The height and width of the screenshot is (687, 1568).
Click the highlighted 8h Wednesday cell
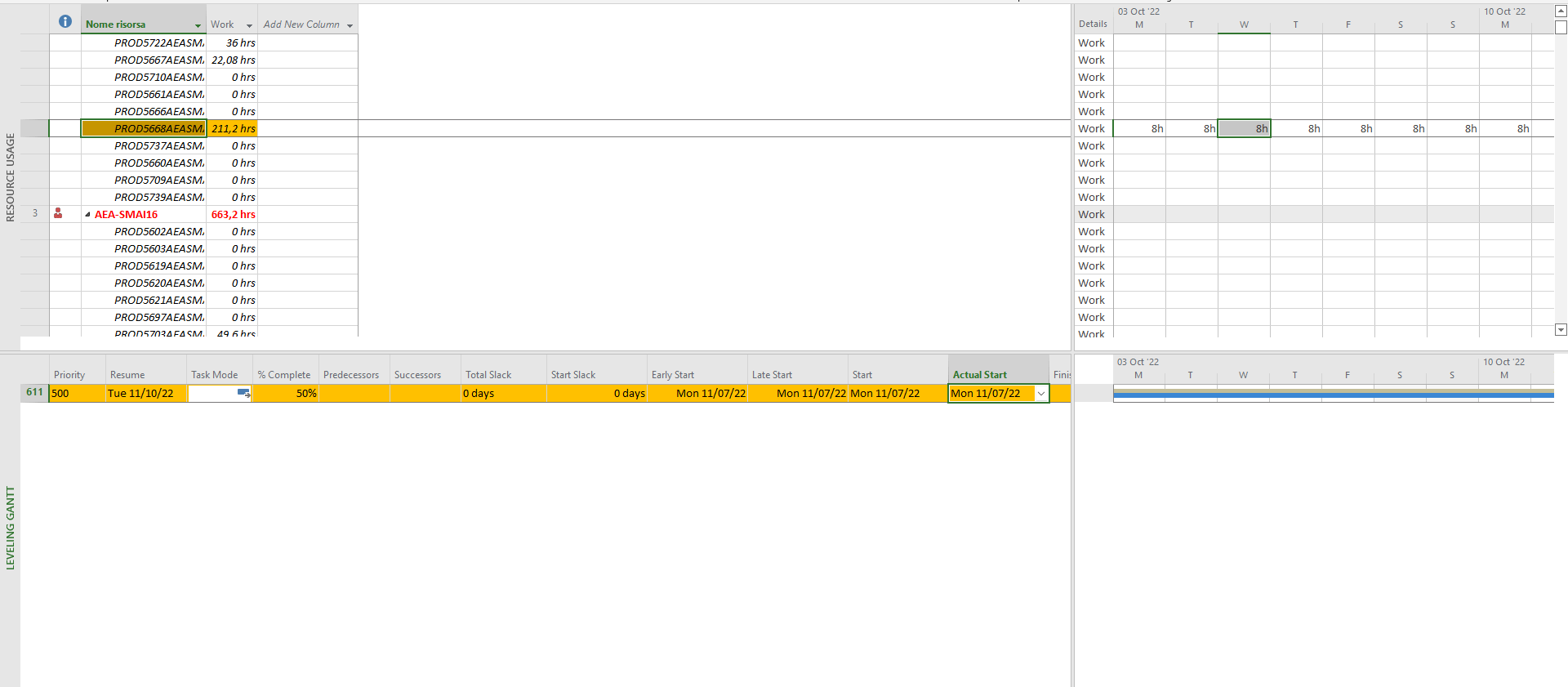pyautogui.click(x=1244, y=128)
